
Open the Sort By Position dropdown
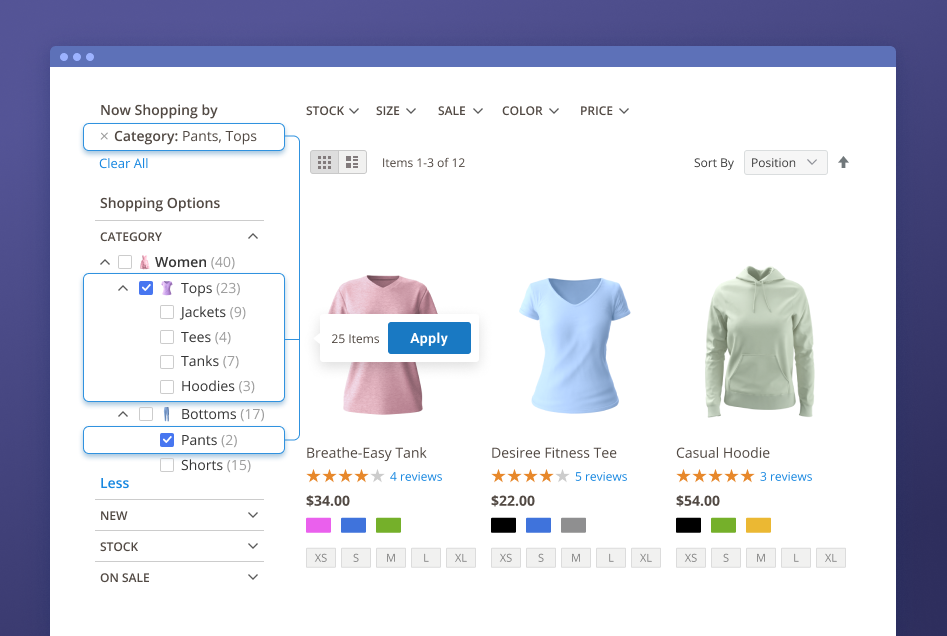[785, 162]
